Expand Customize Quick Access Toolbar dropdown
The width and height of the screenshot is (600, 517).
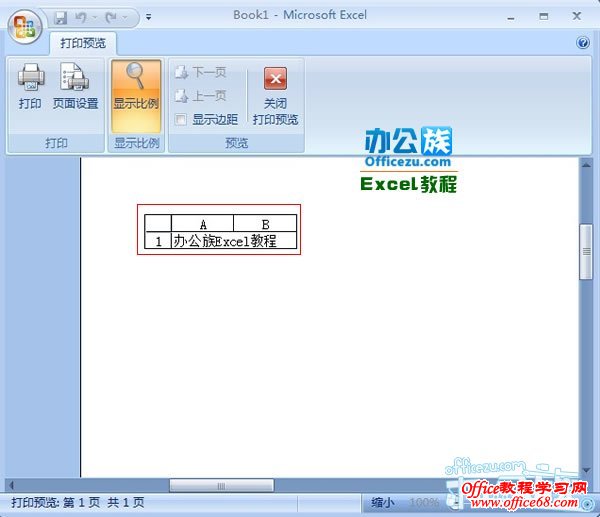tap(148, 17)
